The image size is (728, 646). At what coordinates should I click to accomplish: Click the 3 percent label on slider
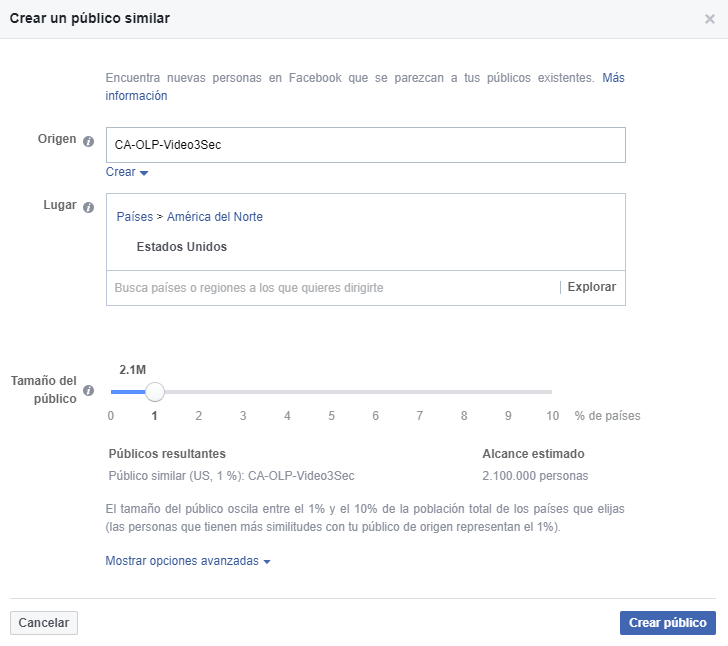(243, 416)
